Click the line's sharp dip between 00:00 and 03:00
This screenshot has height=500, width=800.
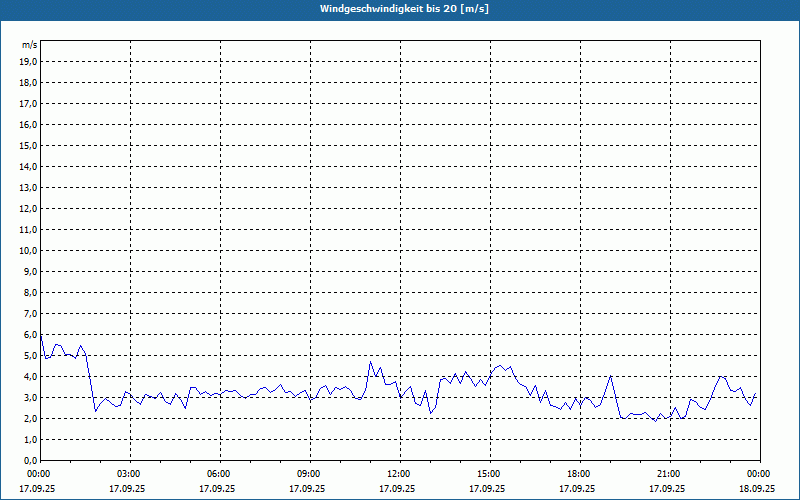96,410
